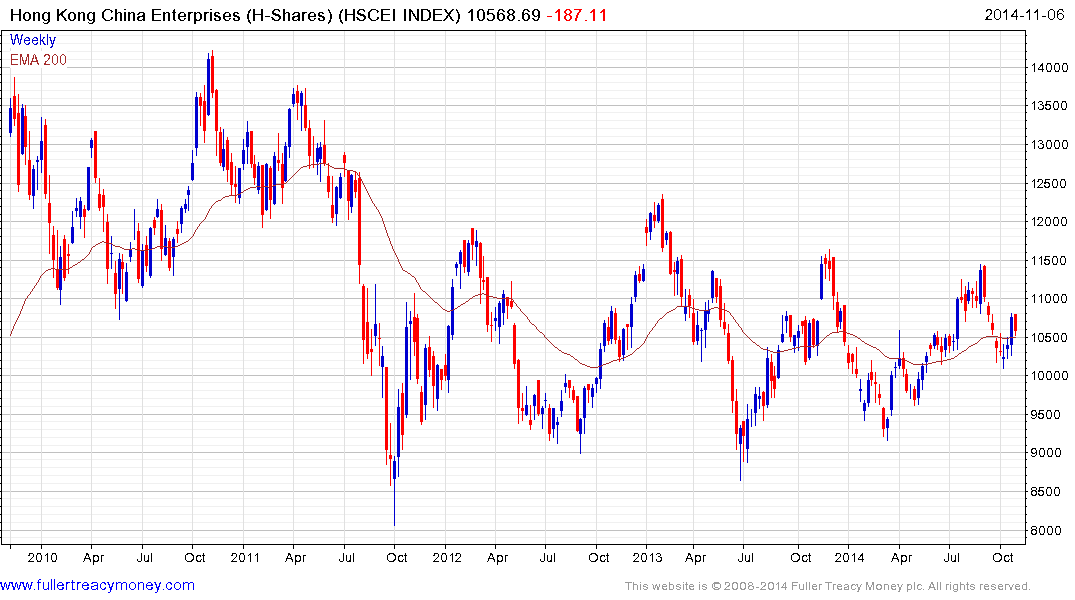Click the 13000 price axis label
Image resolution: width=1075 pixels, height=600 pixels.
[x=1049, y=145]
